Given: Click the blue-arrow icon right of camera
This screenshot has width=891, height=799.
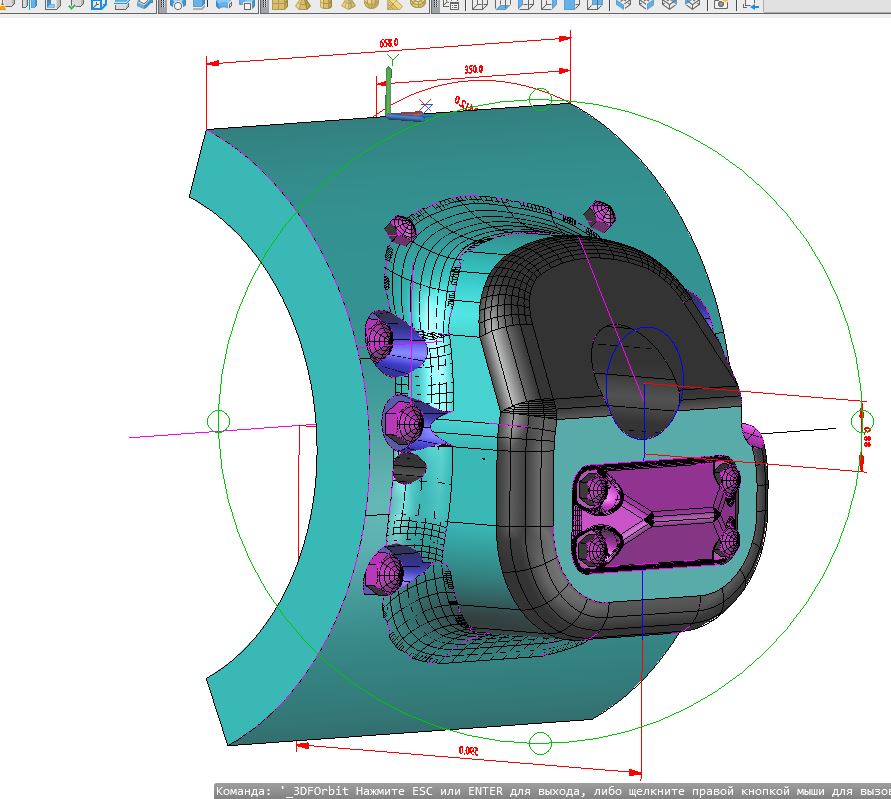Looking at the screenshot, I should pos(751,5).
